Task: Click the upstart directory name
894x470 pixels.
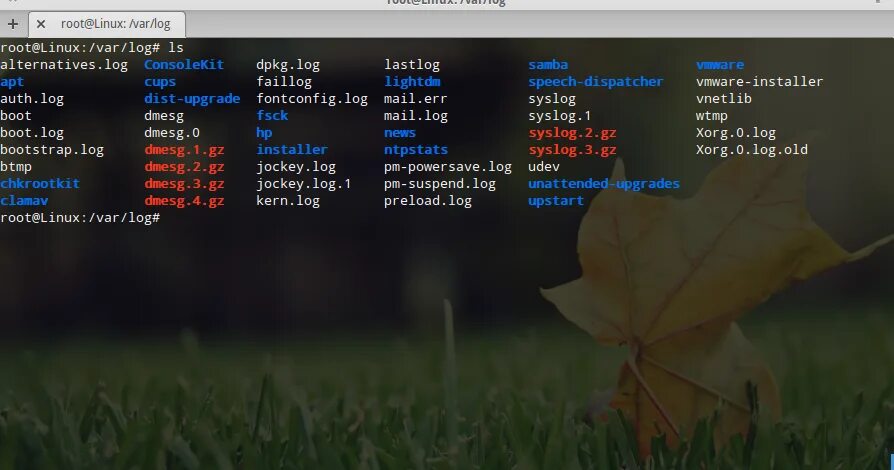Action: click(x=556, y=201)
